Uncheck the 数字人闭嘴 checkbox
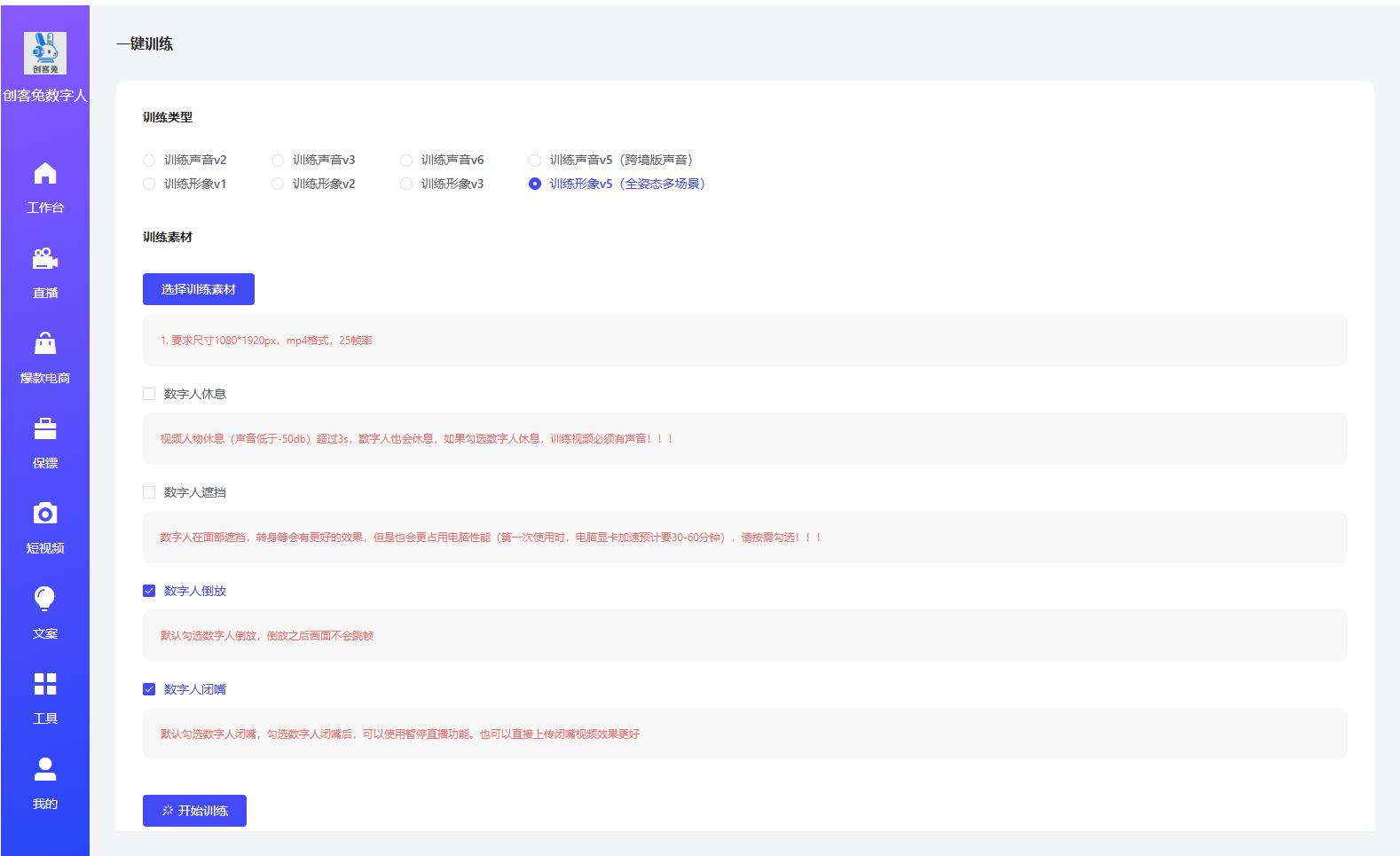The image size is (1400, 856). click(x=149, y=689)
